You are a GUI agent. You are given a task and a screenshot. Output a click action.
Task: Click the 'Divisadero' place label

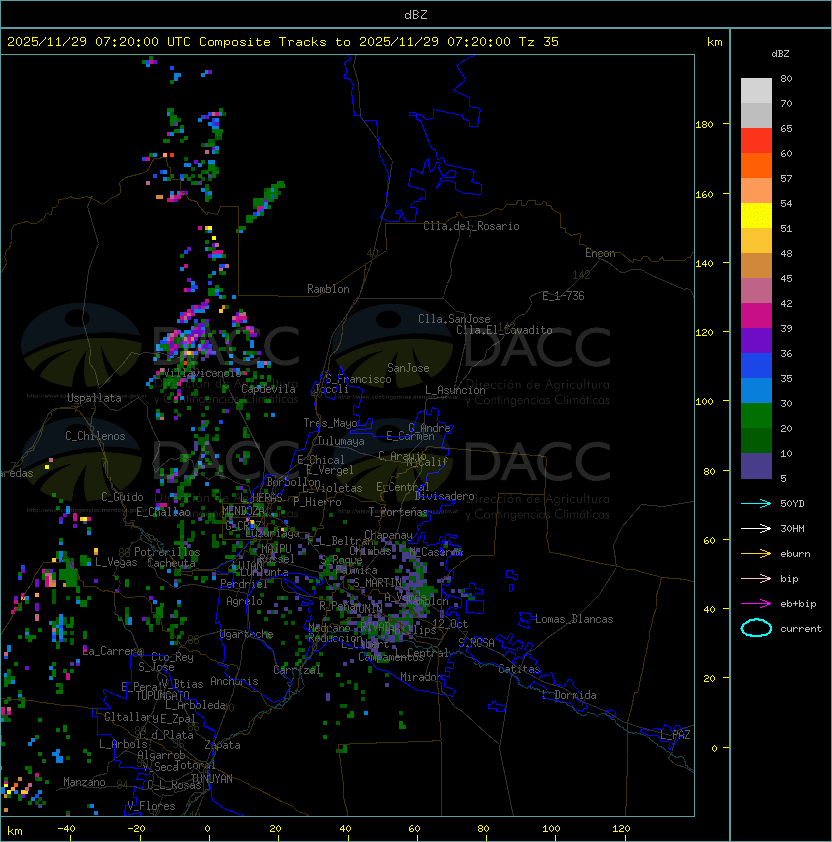[x=445, y=496]
